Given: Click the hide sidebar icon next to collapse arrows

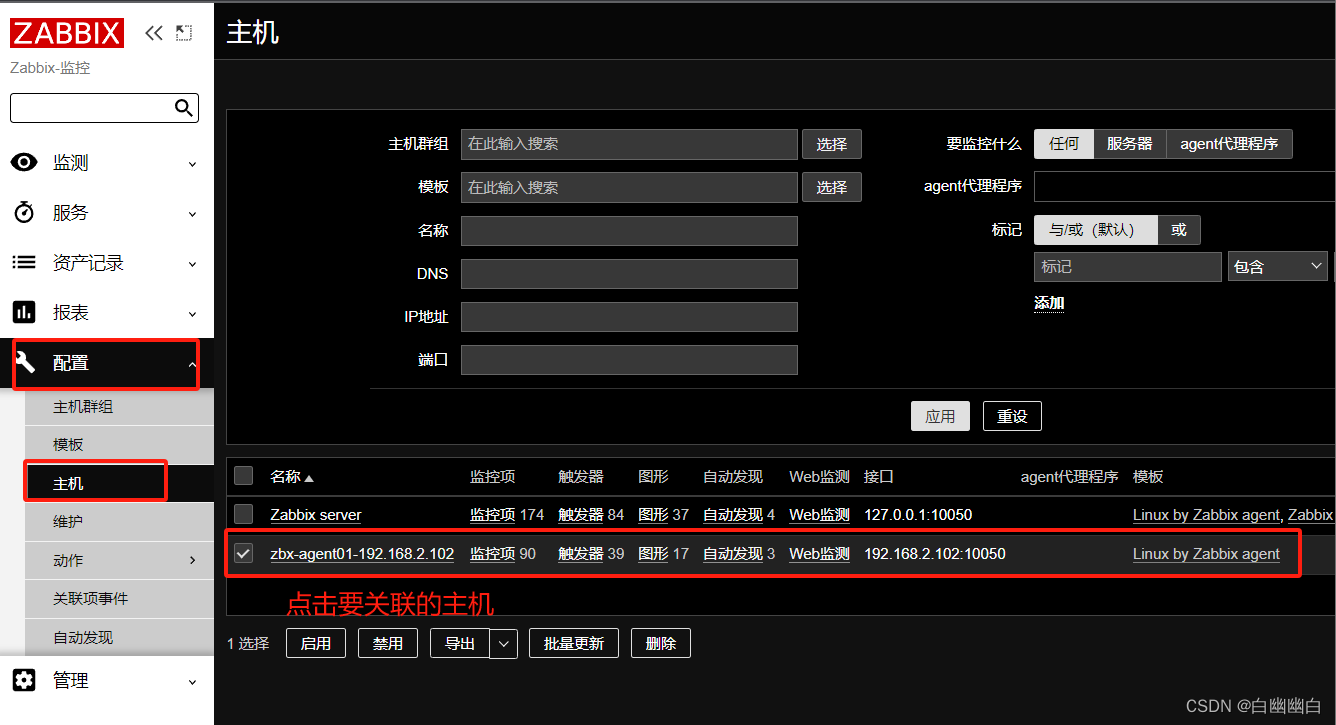Looking at the screenshot, I should (184, 33).
